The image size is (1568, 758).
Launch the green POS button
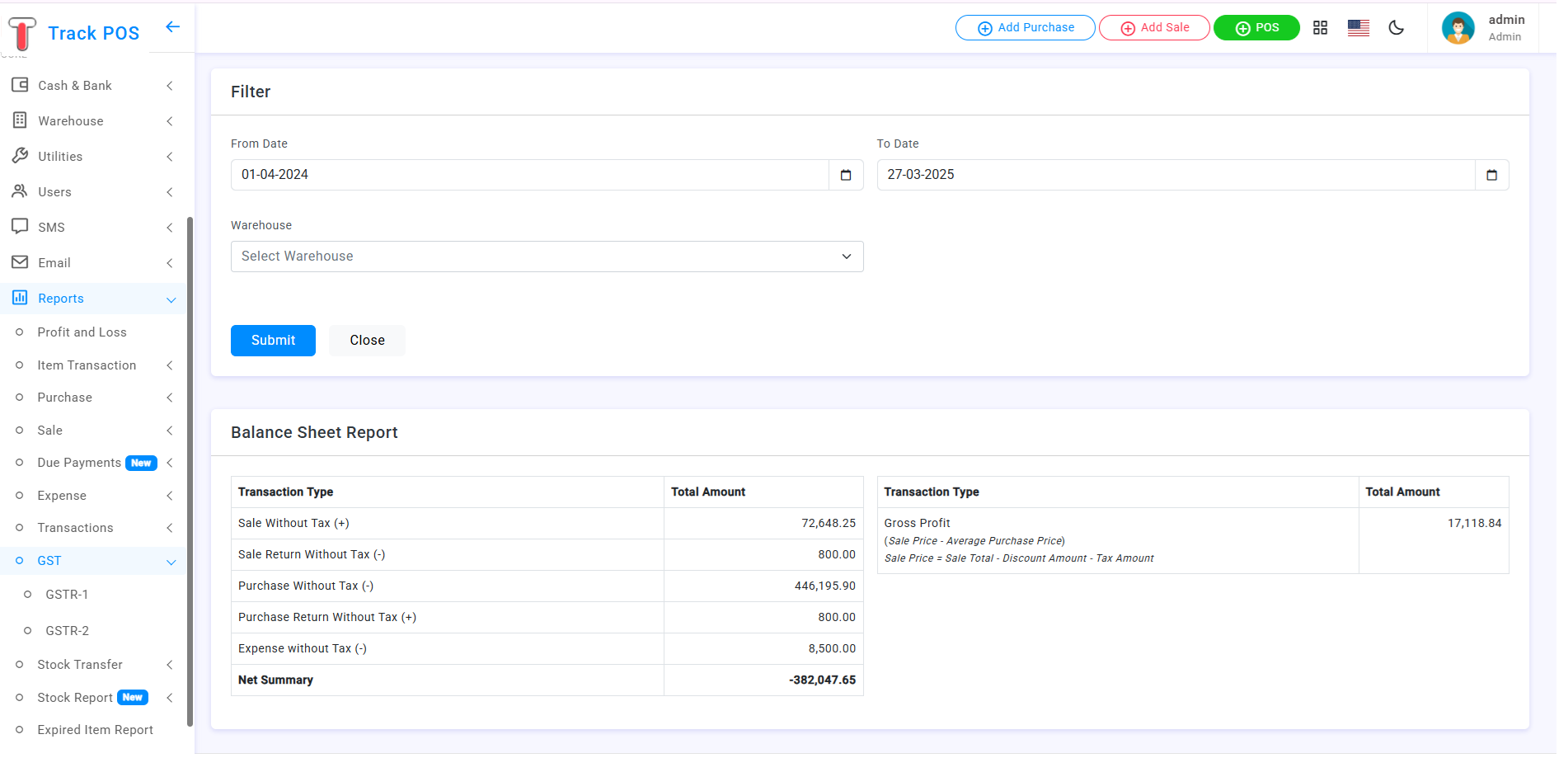coord(1256,28)
